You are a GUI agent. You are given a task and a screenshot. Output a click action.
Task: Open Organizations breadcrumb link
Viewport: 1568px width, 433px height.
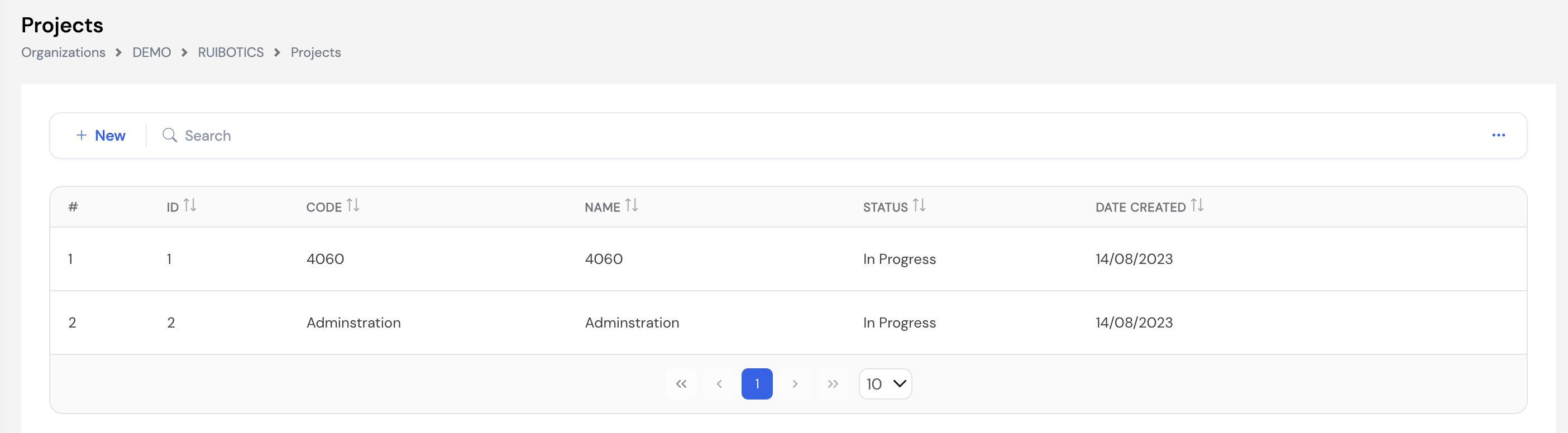[x=63, y=52]
